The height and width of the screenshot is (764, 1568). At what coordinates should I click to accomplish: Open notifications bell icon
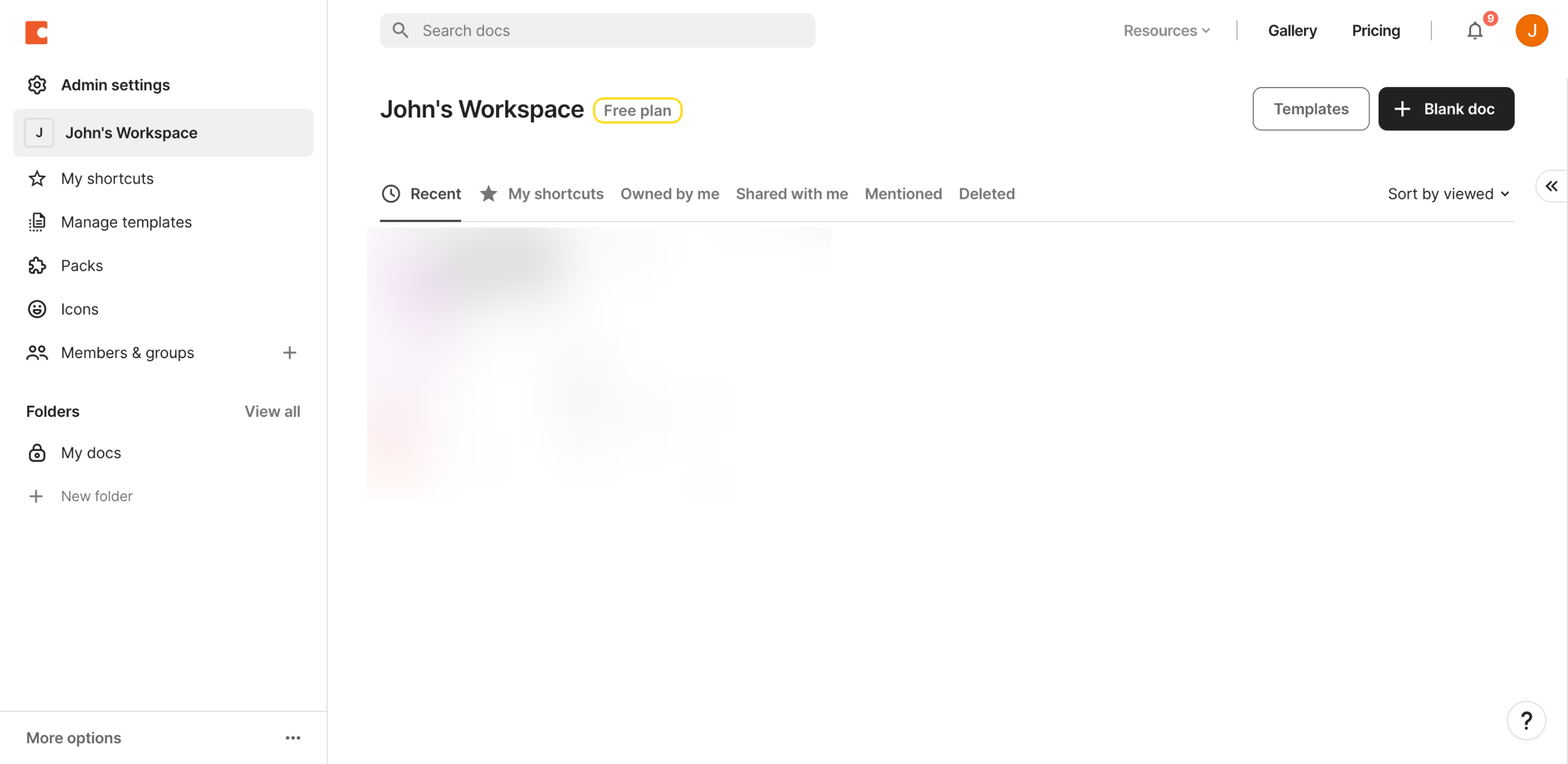tap(1475, 30)
